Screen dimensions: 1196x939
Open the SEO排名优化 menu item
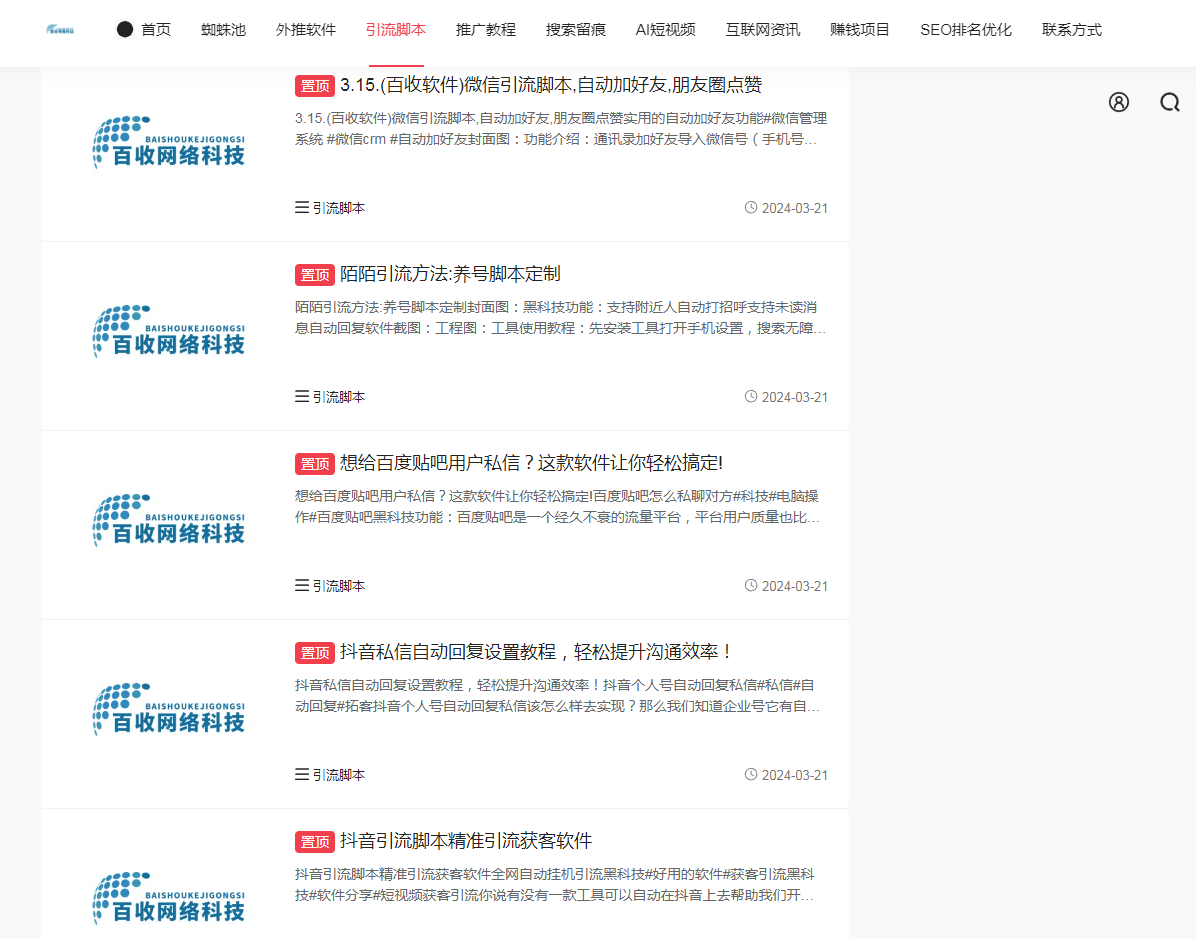(x=966, y=30)
